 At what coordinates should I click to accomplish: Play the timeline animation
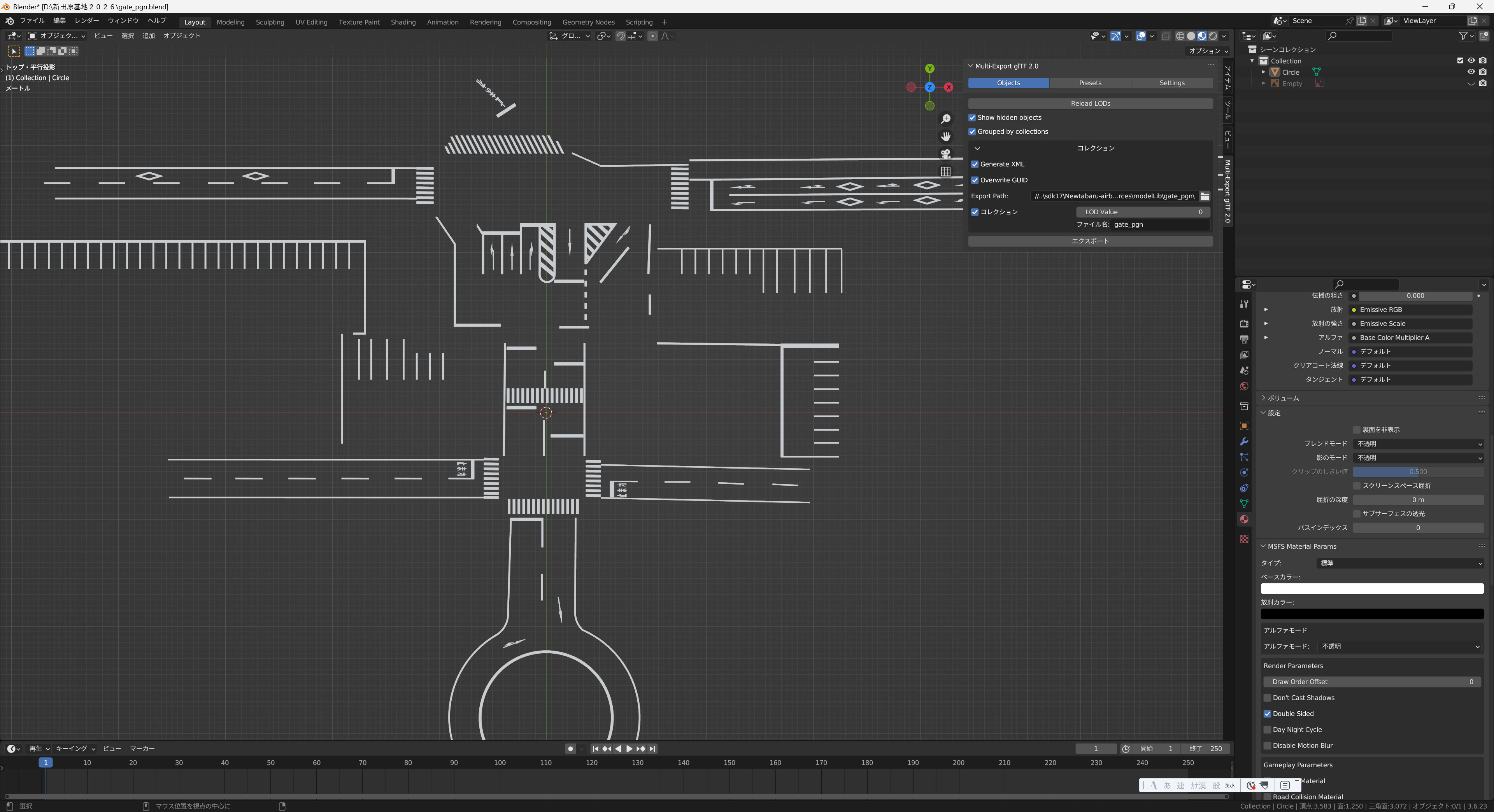coord(629,749)
